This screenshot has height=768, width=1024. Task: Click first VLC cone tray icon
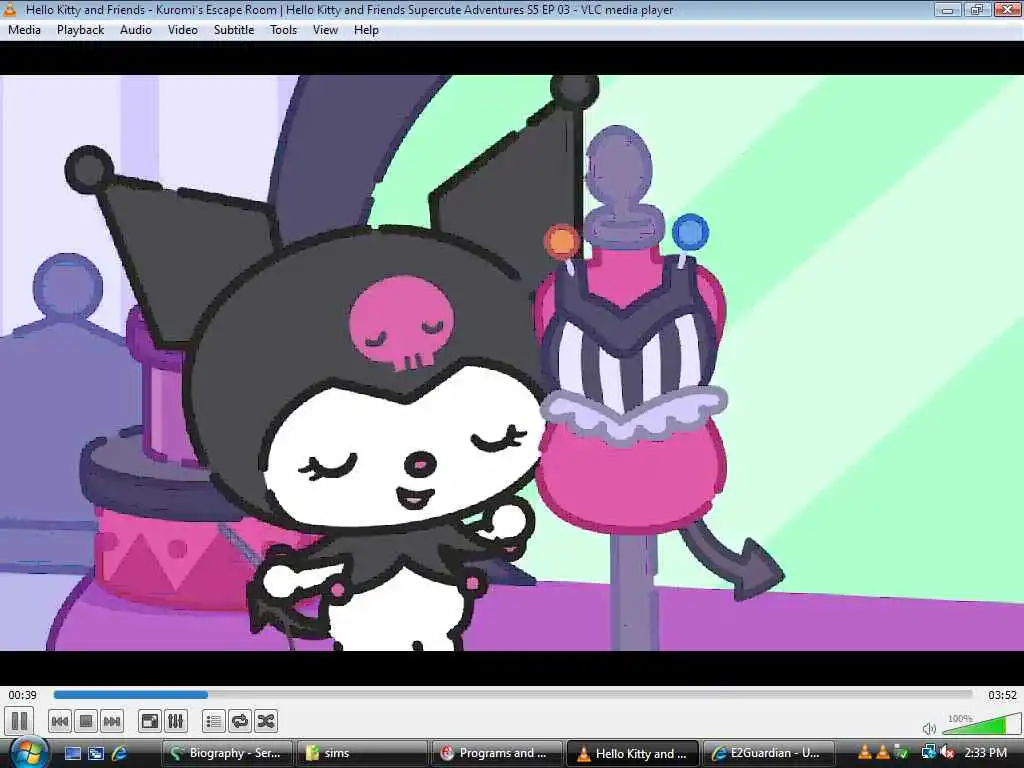865,753
